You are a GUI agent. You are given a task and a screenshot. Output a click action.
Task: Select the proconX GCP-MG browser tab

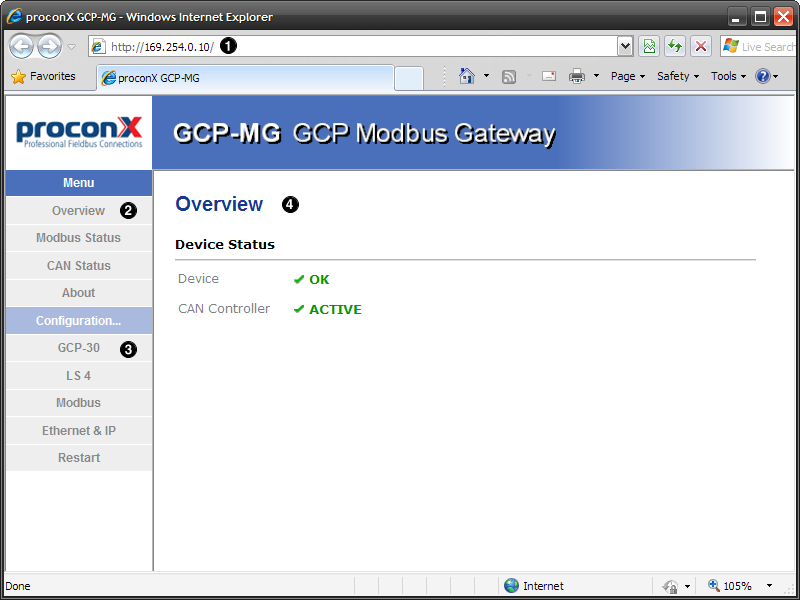(x=245, y=78)
